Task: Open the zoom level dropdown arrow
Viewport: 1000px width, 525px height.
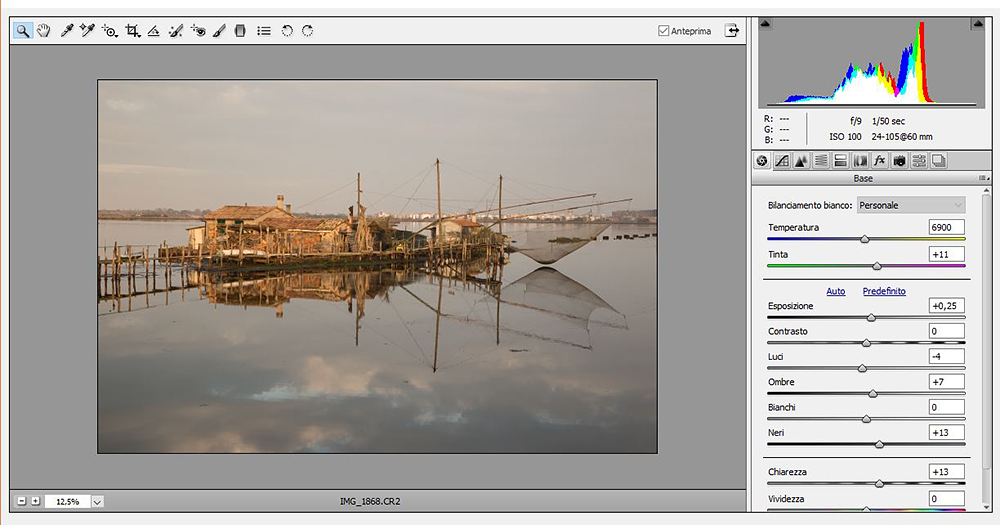Action: click(97, 502)
